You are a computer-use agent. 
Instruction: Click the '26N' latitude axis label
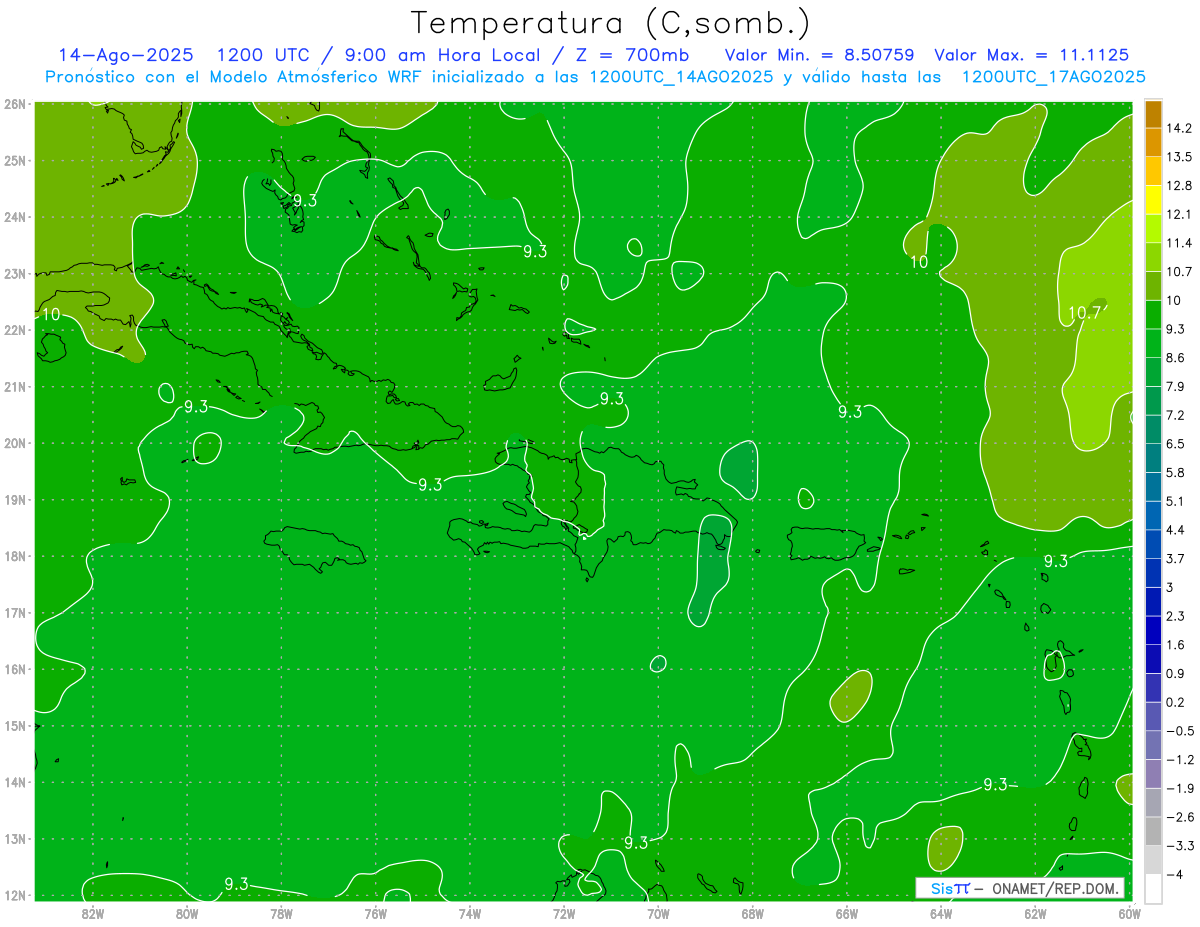(x=15, y=103)
